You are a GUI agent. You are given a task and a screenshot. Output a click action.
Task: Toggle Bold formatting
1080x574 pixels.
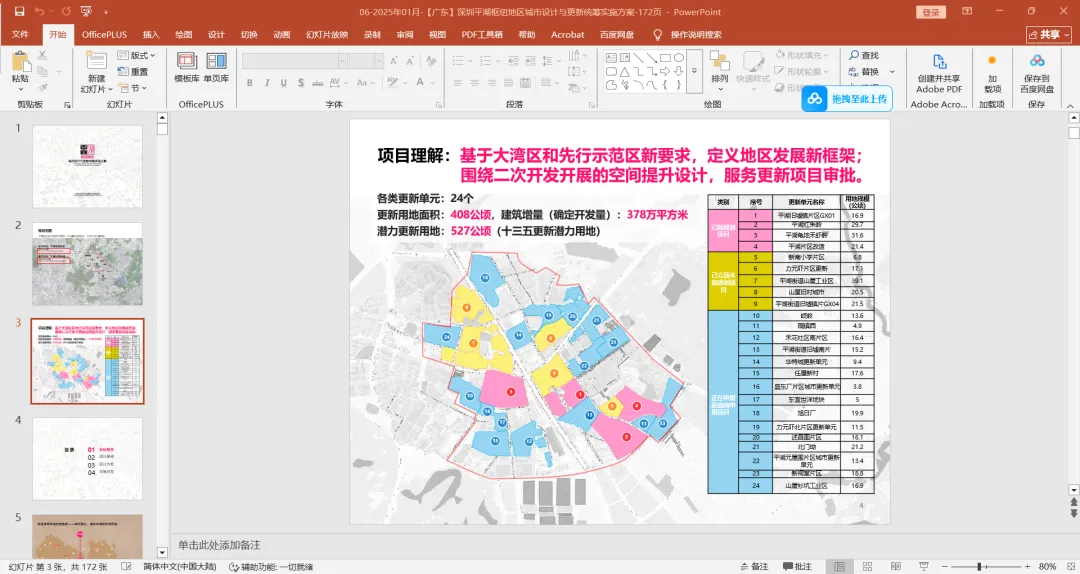[249, 83]
